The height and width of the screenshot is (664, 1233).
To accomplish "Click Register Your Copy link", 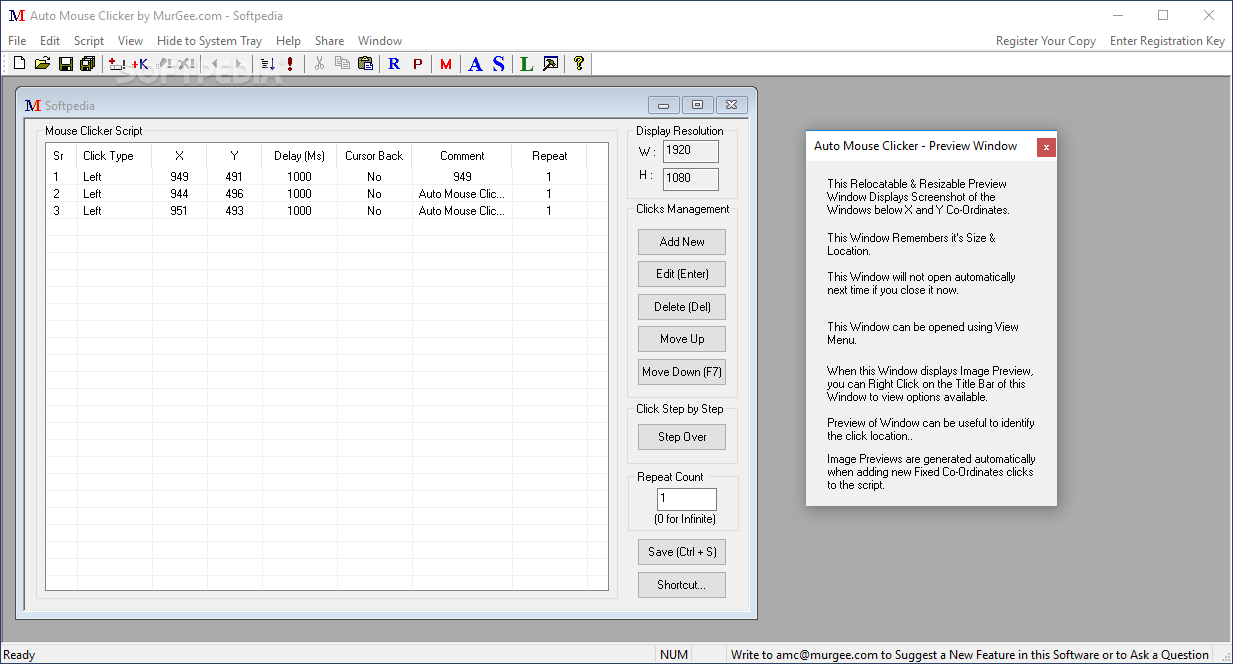I will 1046,41.
